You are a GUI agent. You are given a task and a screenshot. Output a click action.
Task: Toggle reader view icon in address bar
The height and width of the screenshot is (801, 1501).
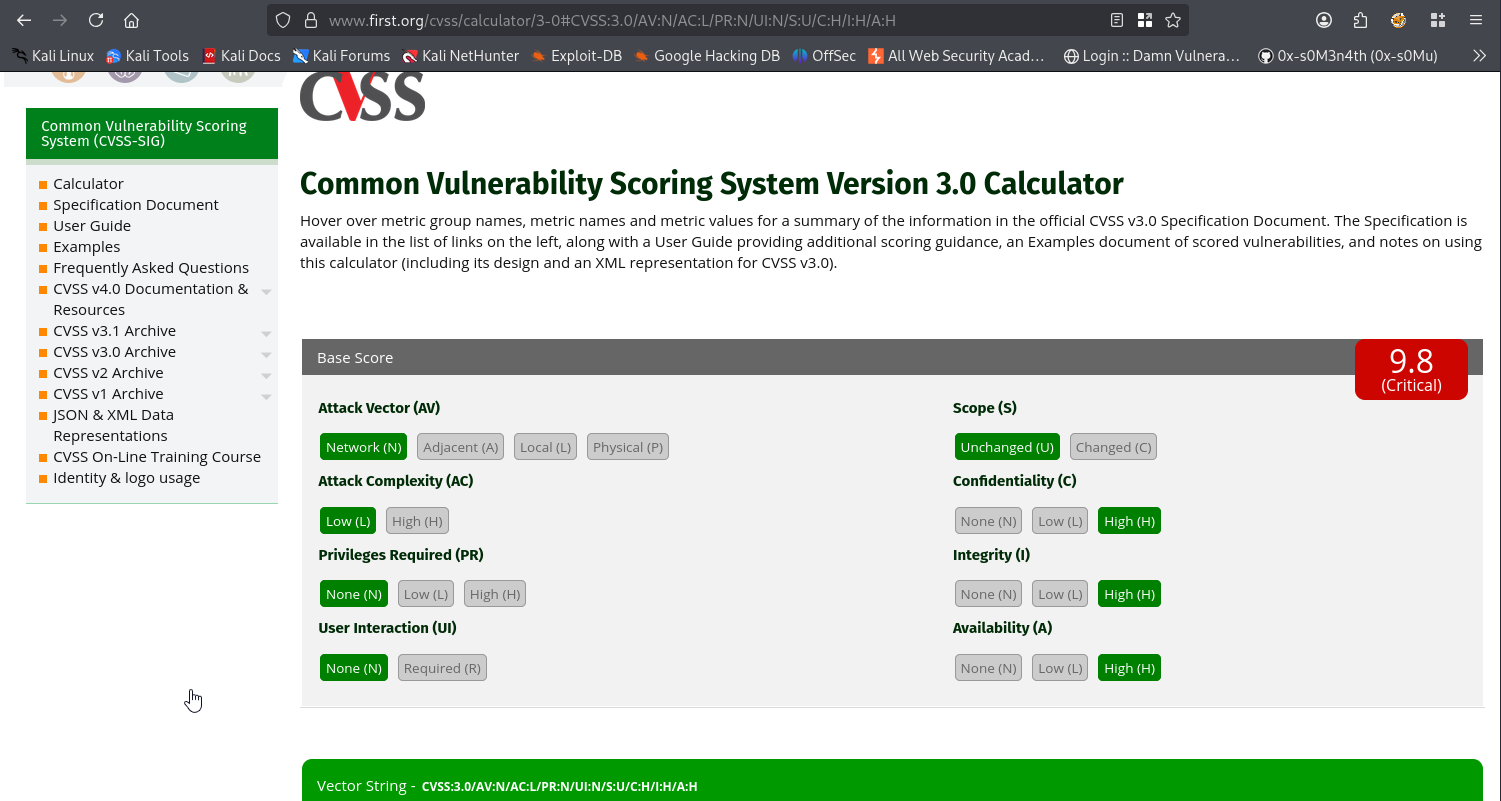coord(1117,20)
